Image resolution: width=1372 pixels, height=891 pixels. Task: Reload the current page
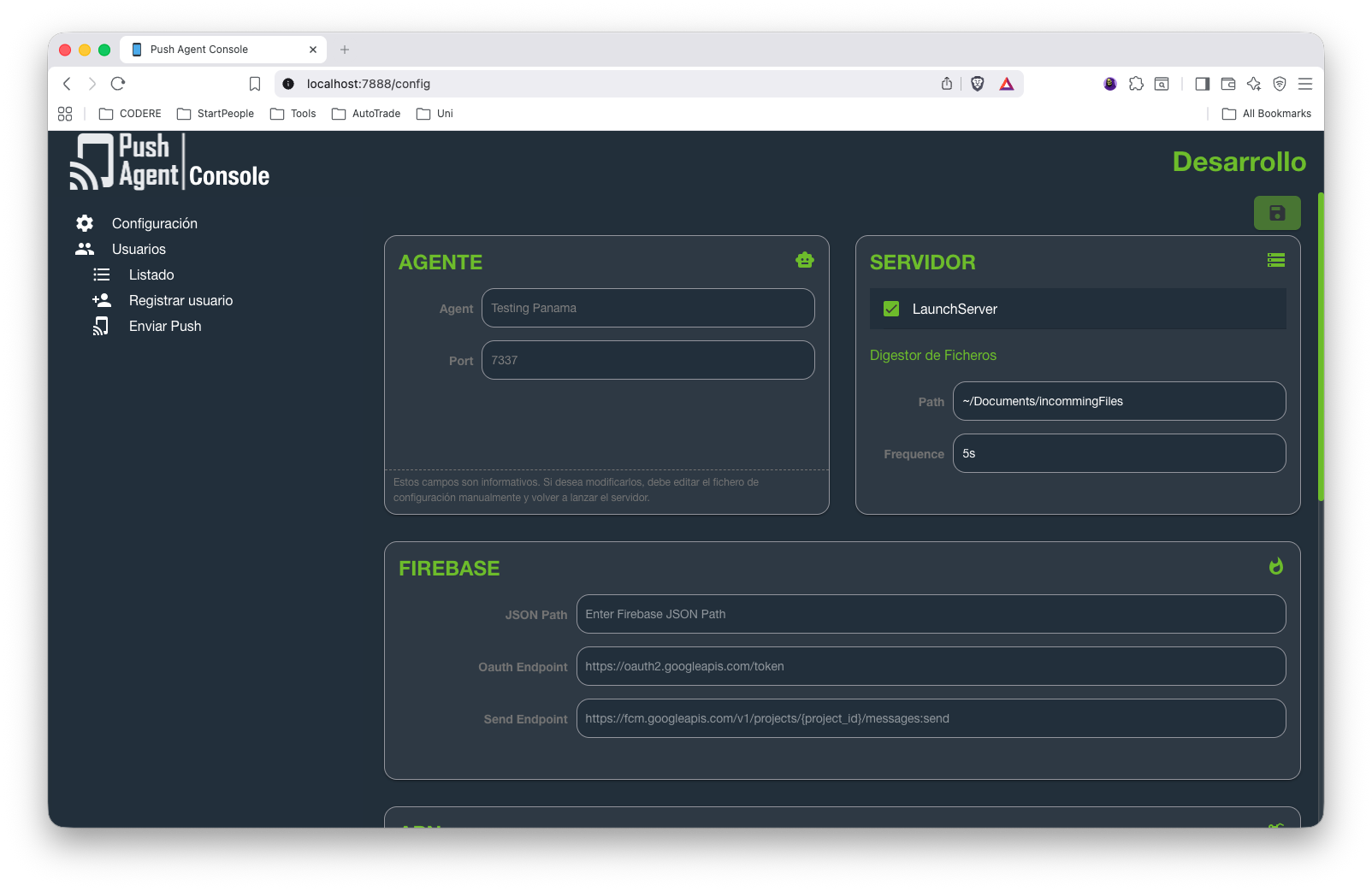coord(117,84)
